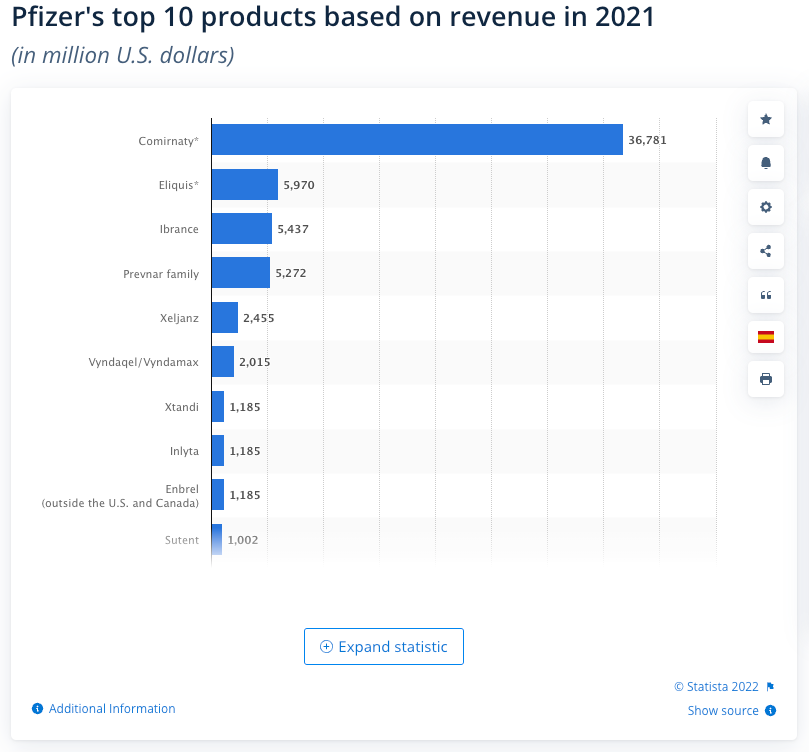Screen dimensions: 809x752
Task: Click the value label 2,015
Action: [254, 362]
